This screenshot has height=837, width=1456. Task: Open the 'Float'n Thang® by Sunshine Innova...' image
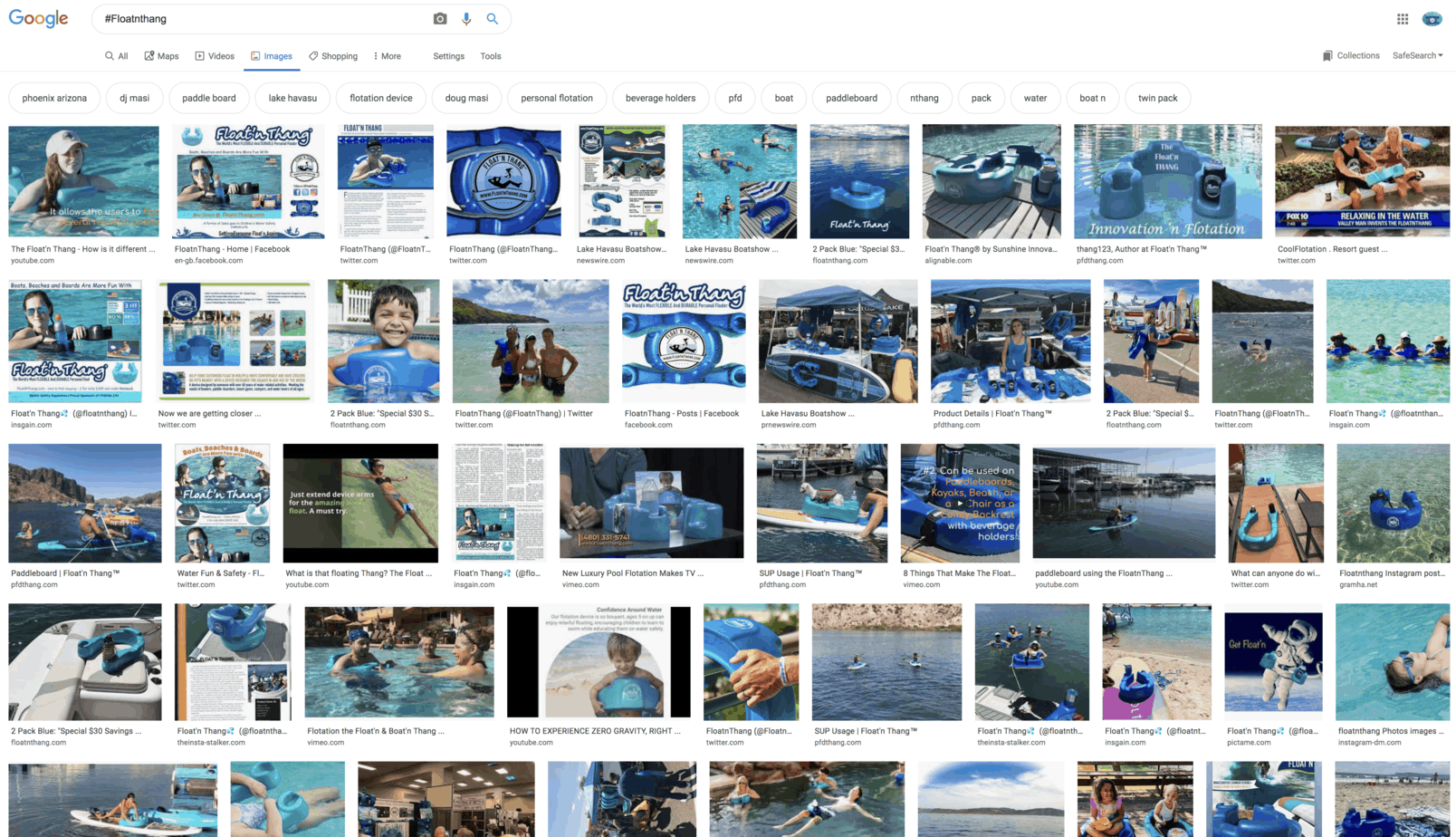coord(991,181)
